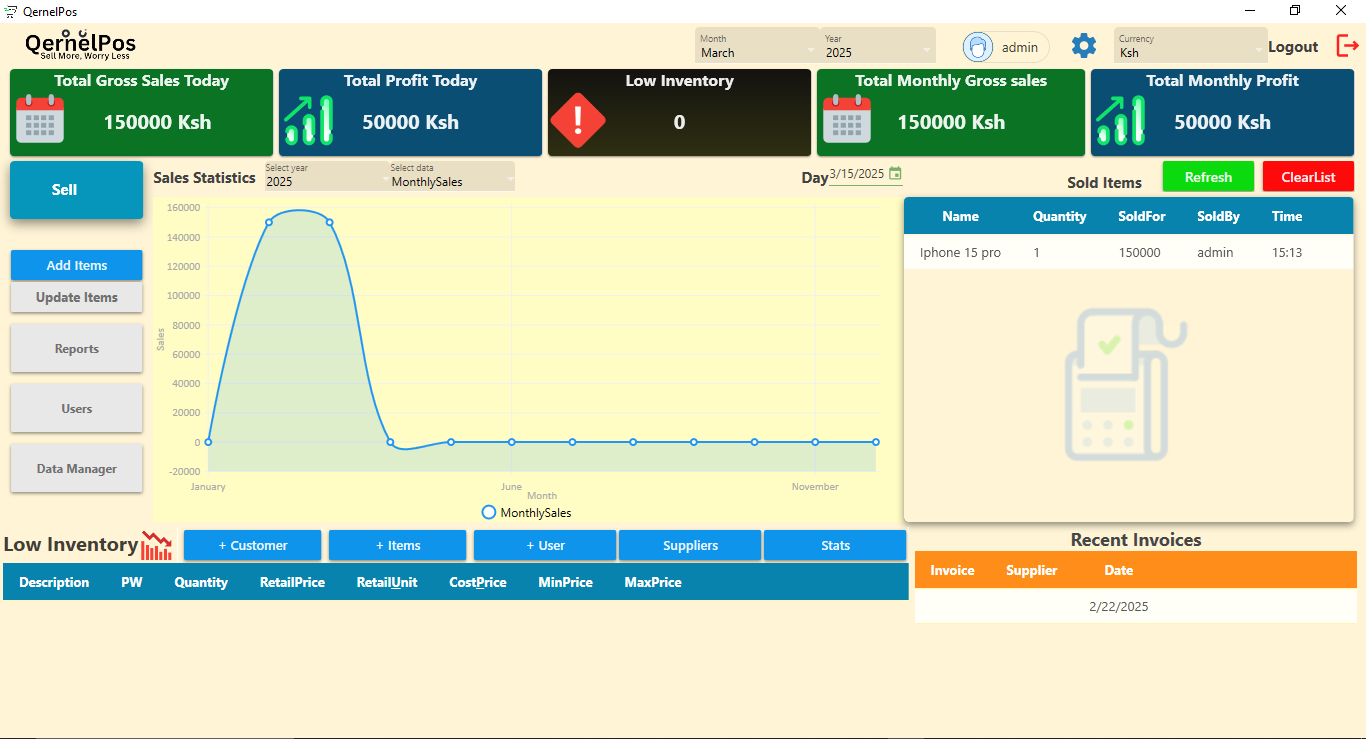
Task: Expand the Currency dropdown showing Ksh
Action: point(1190,46)
